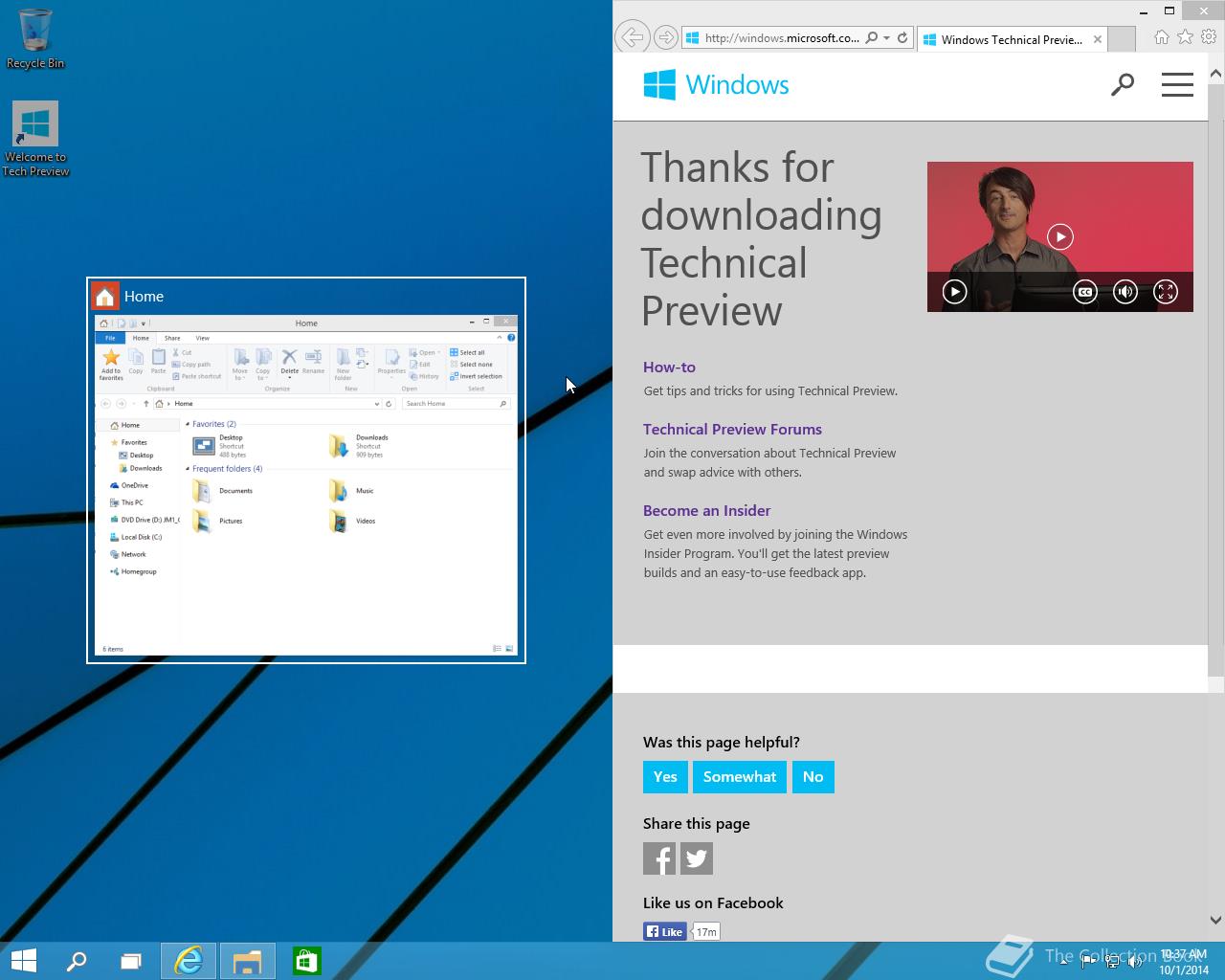Minimize the Internet Explorer window
This screenshot has width=1225, height=980.
click(x=1145, y=11)
